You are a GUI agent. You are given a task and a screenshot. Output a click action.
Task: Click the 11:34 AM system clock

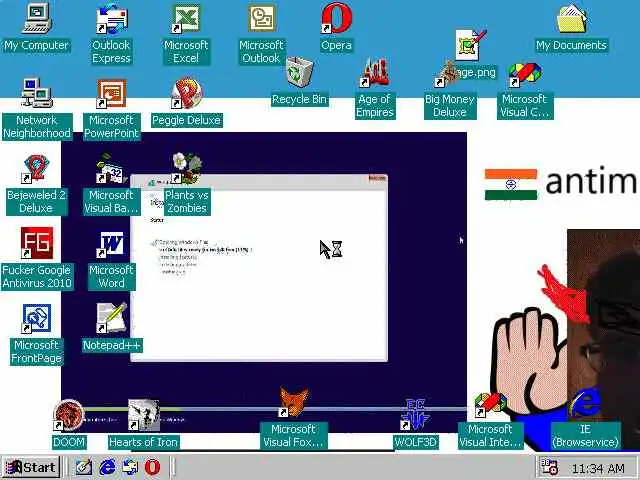pos(598,469)
